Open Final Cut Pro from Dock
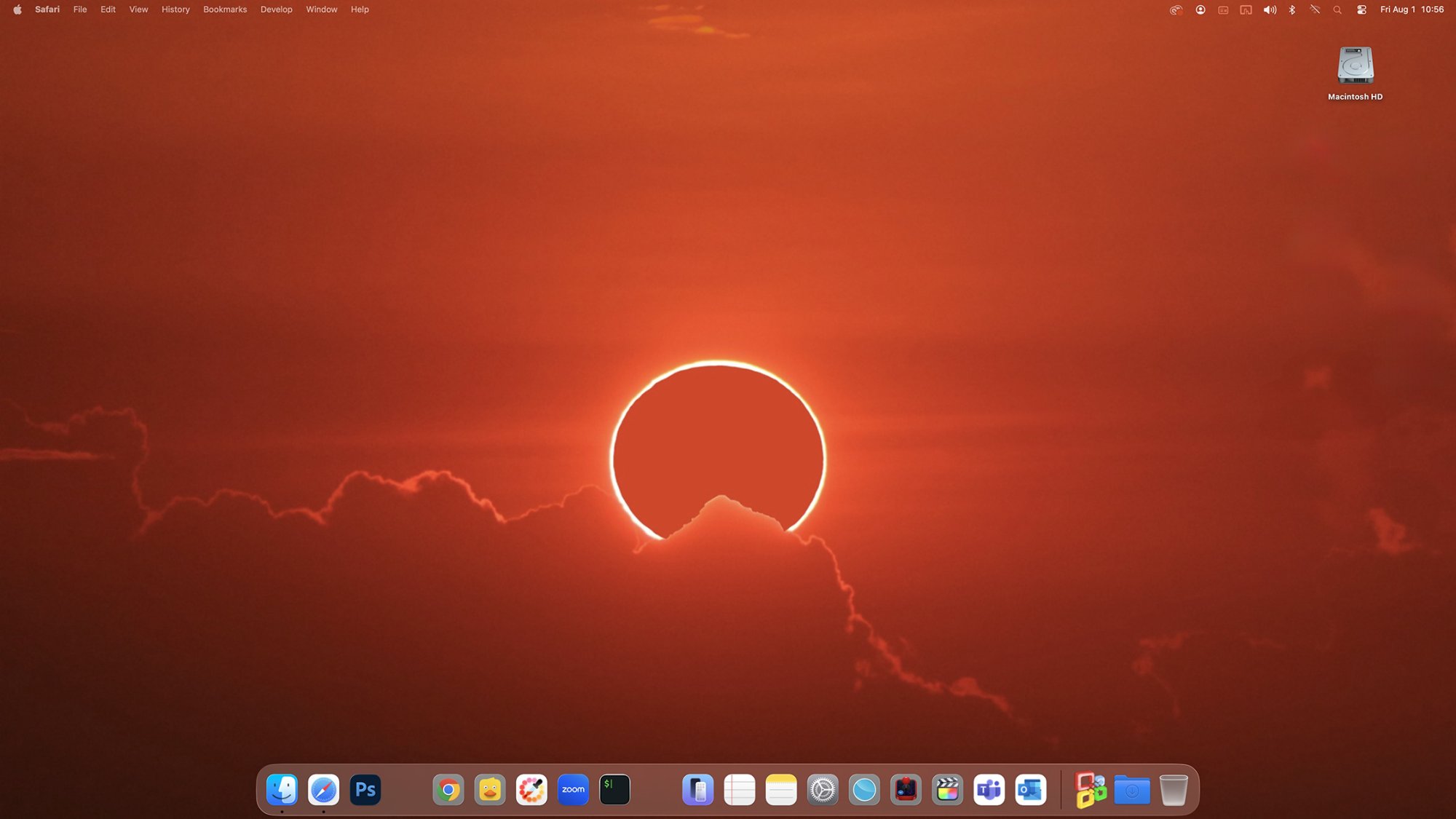The image size is (1456, 819). pyautogui.click(x=947, y=790)
